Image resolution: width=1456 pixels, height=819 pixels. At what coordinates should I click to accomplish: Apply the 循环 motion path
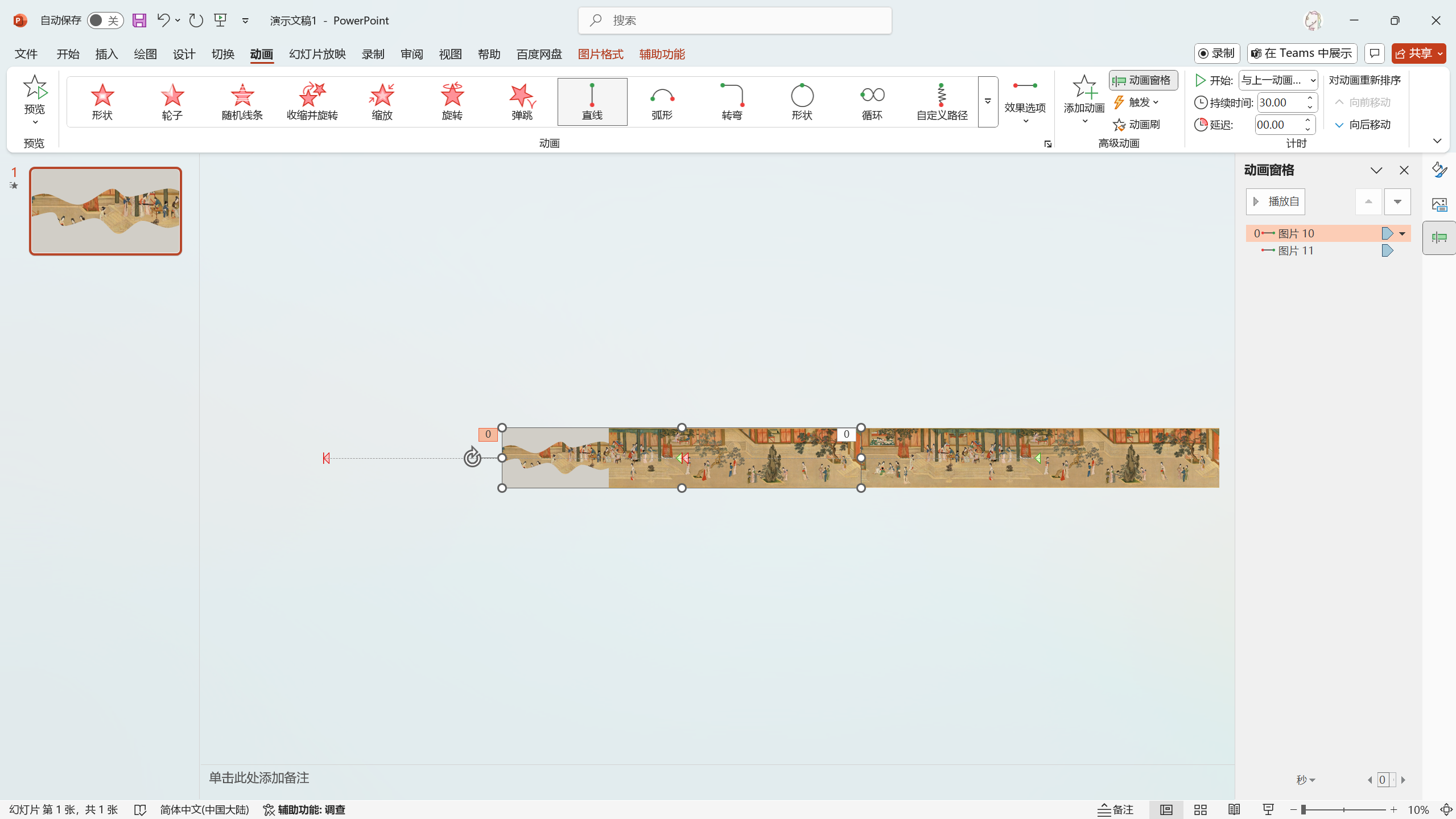click(872, 102)
